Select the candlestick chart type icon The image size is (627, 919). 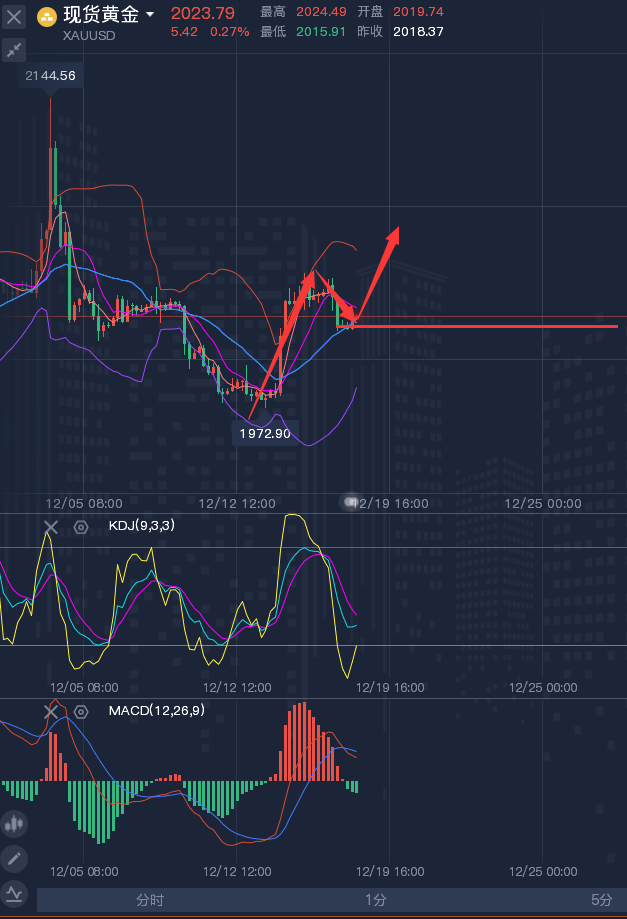14,824
